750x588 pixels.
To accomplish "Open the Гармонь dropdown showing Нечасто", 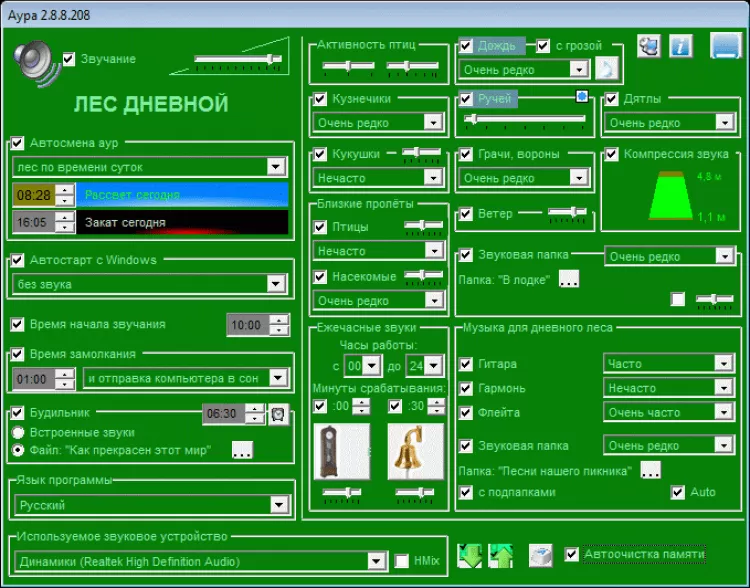I will point(668,388).
